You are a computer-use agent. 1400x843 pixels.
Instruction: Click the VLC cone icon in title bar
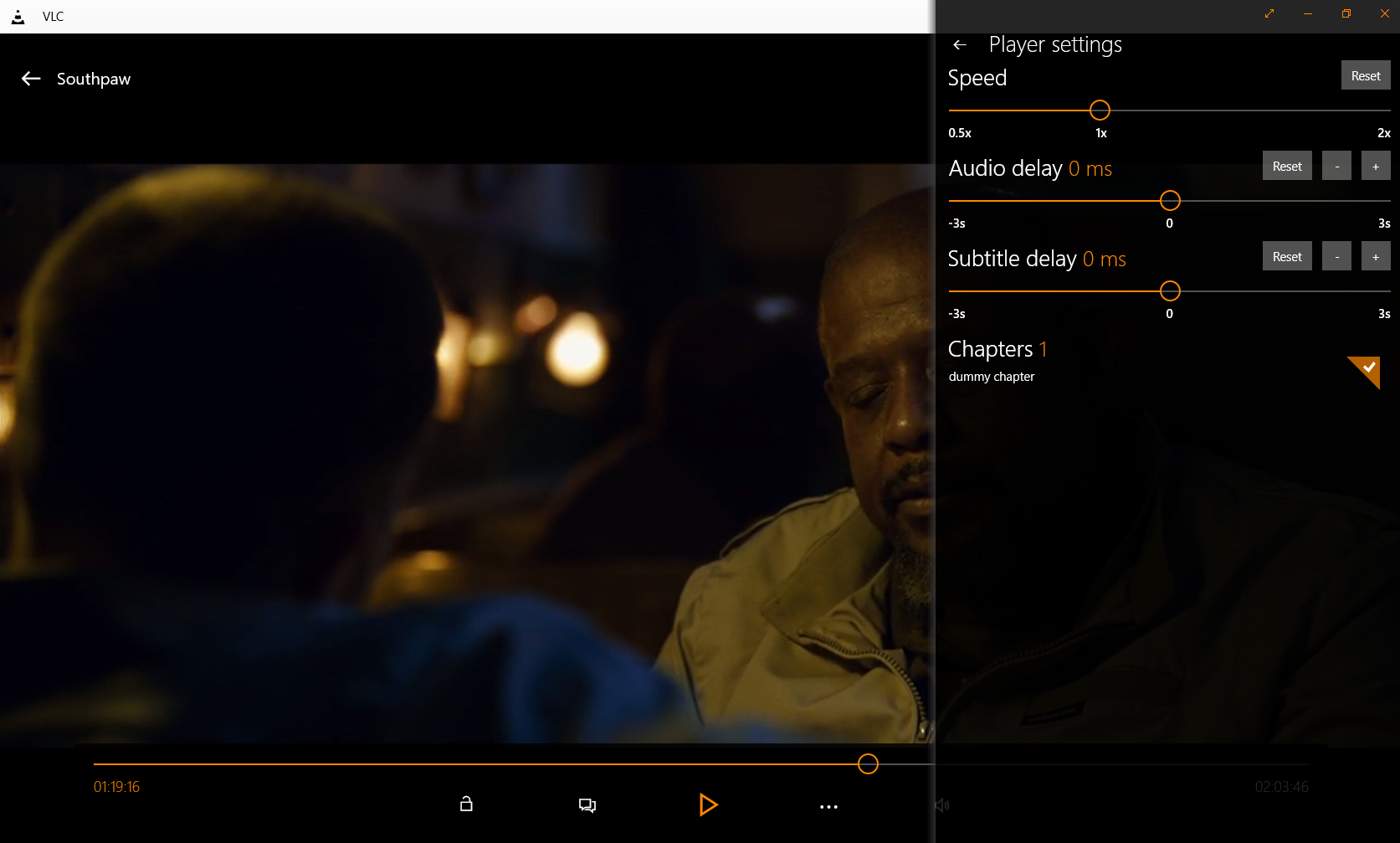point(18,17)
